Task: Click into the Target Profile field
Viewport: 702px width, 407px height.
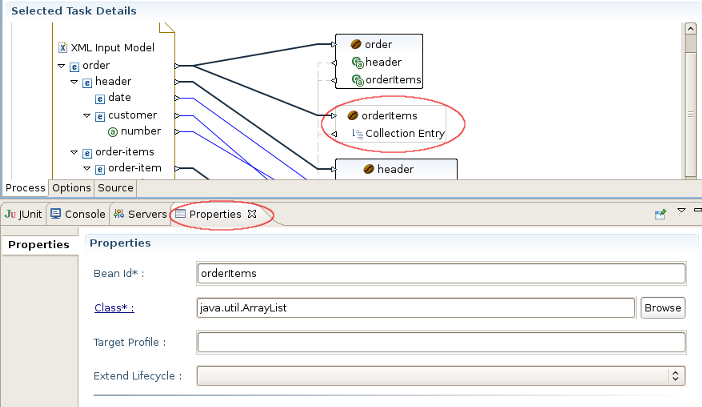Action: click(441, 343)
